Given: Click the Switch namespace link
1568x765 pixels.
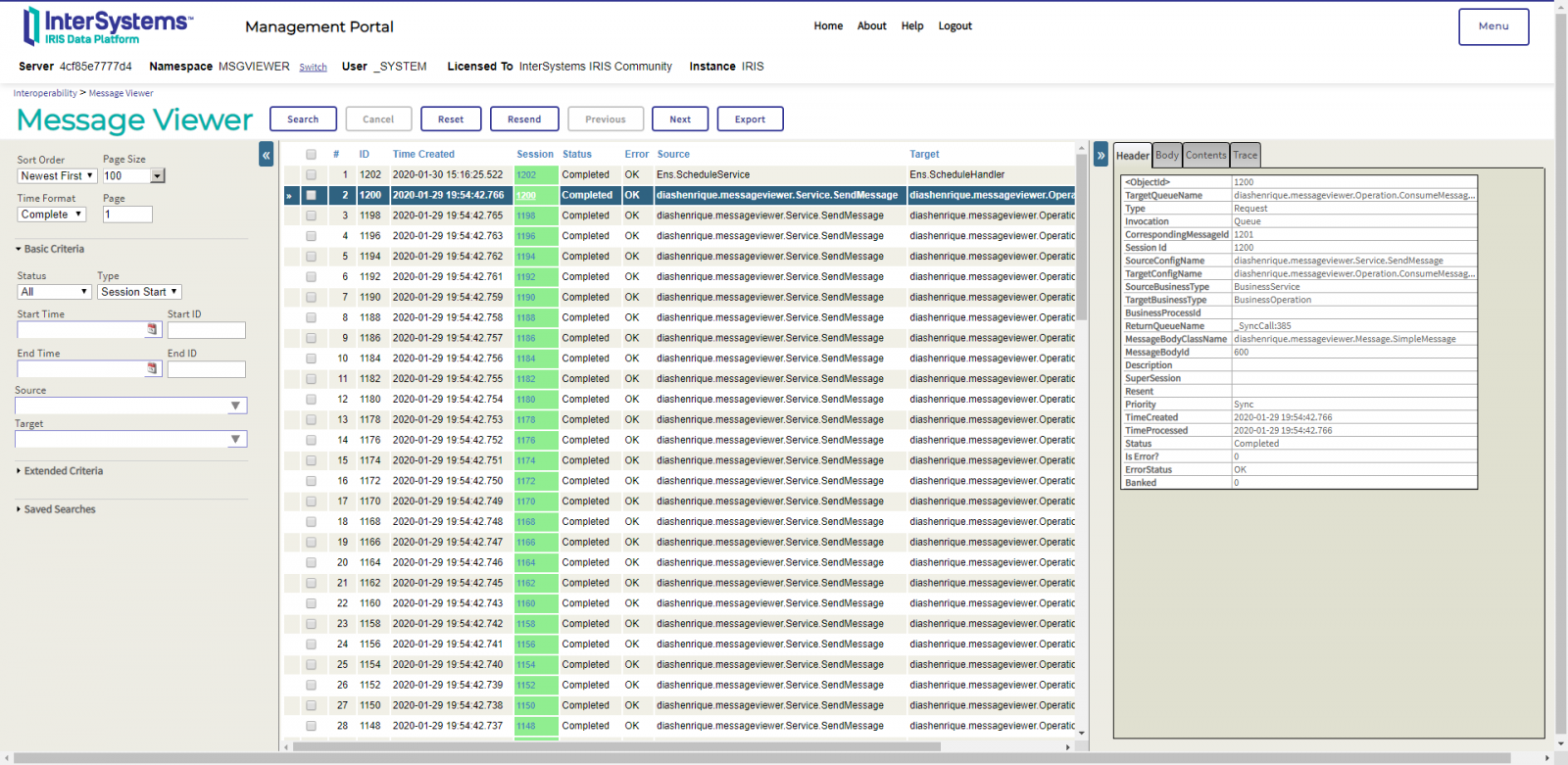Looking at the screenshot, I should [313, 68].
